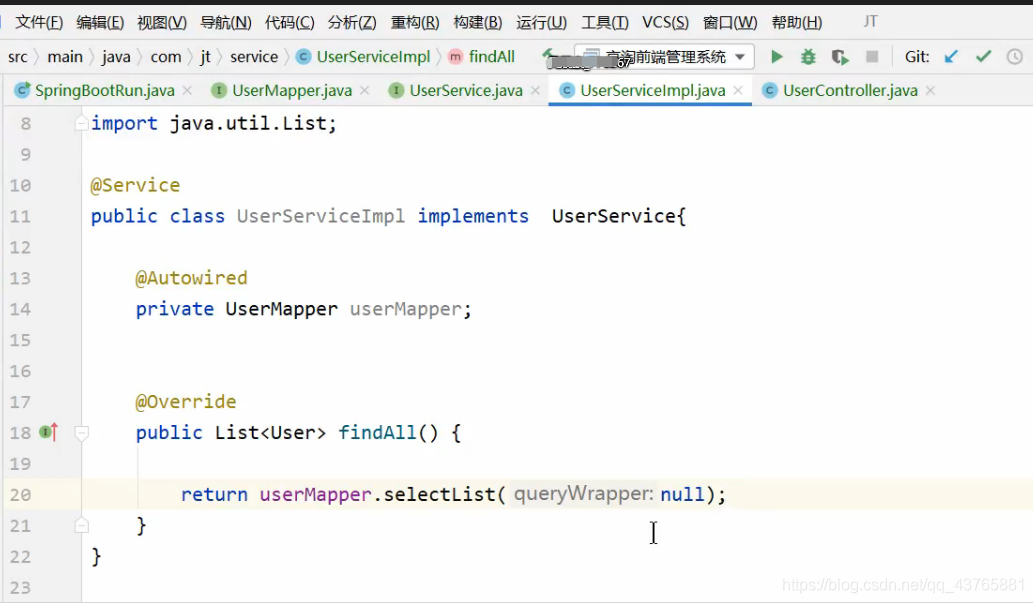The width and height of the screenshot is (1033, 603).
Task: Run the project with the green play icon
Action: pyautogui.click(x=777, y=57)
